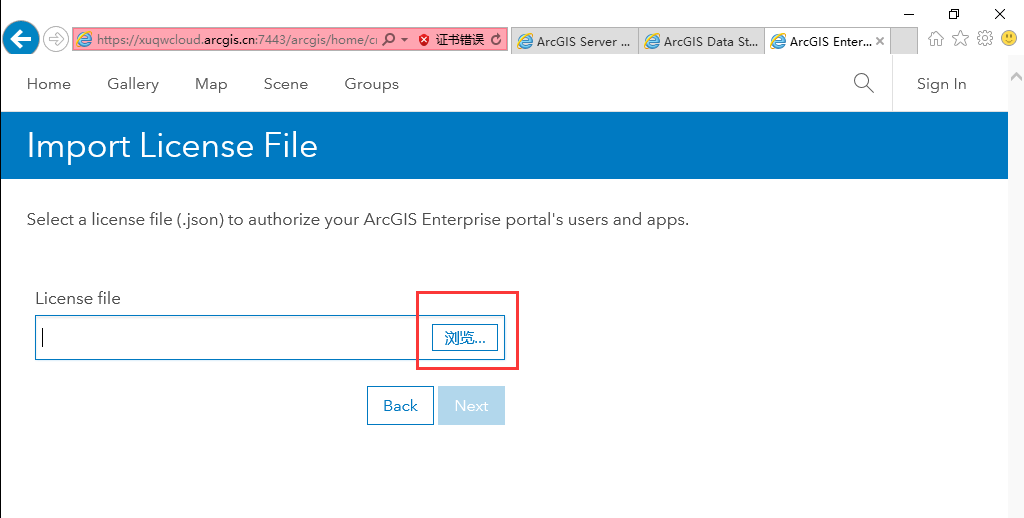Click the 'Select a license file (.json)' instruction text

(x=358, y=219)
